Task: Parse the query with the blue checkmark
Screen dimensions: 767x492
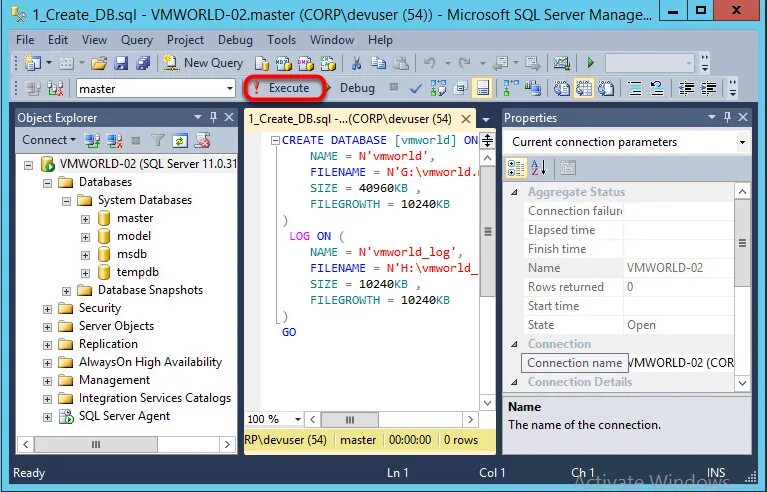Action: click(416, 89)
